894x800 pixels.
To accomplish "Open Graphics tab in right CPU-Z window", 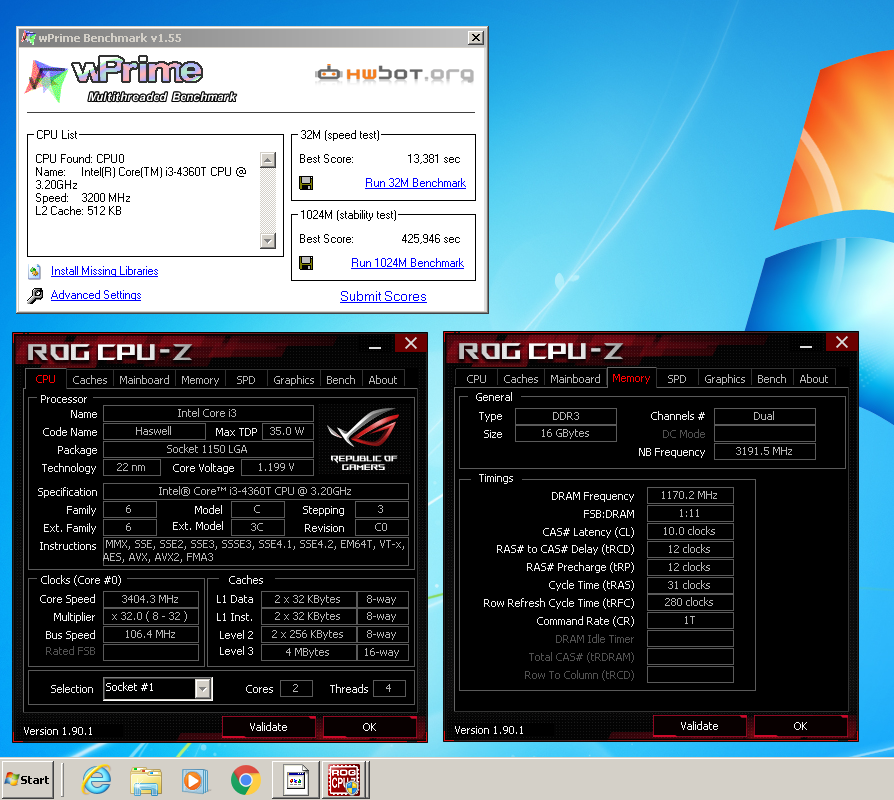I will click(725, 379).
